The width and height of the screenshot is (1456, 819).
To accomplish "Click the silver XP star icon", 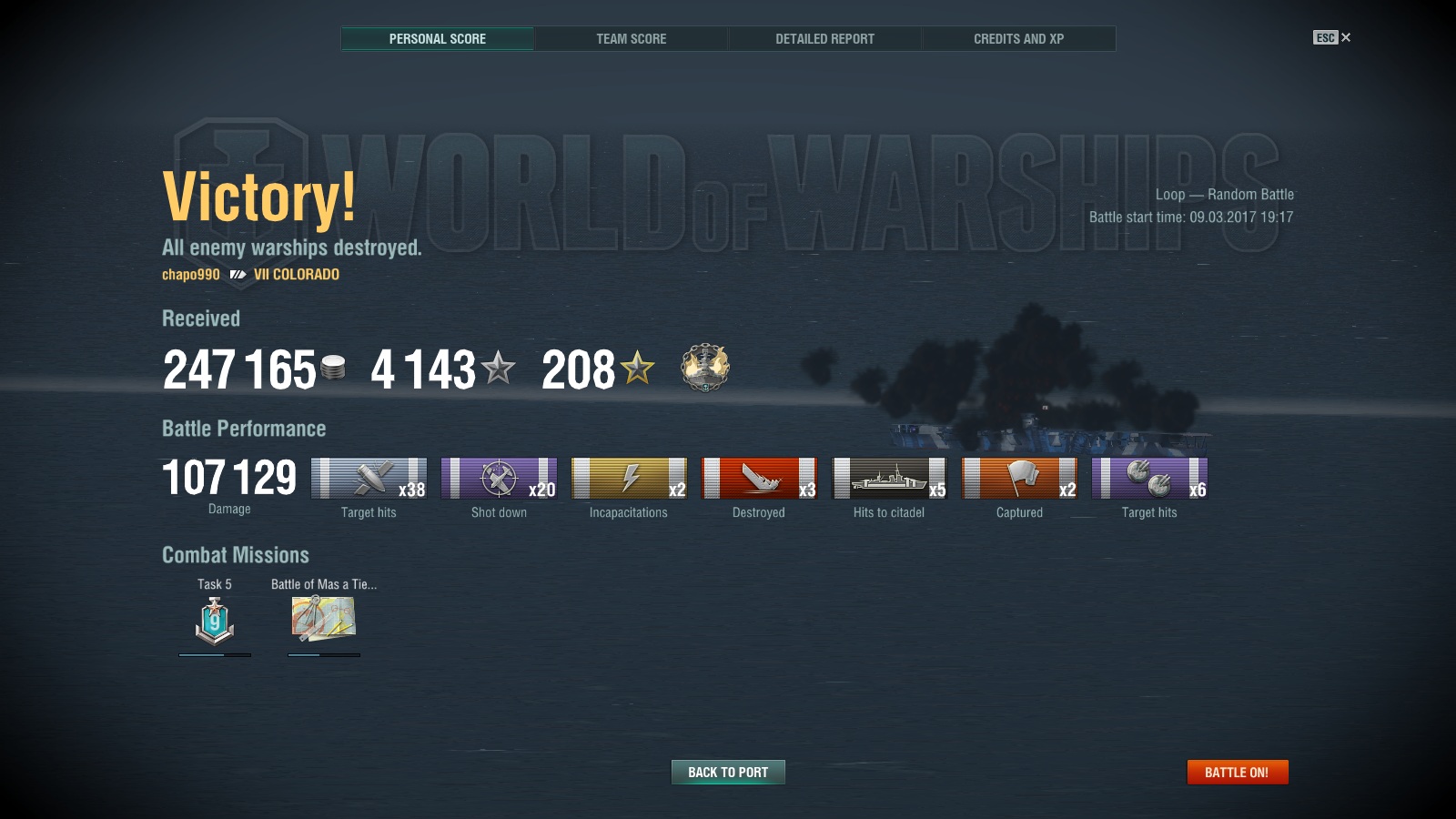I will tap(498, 369).
